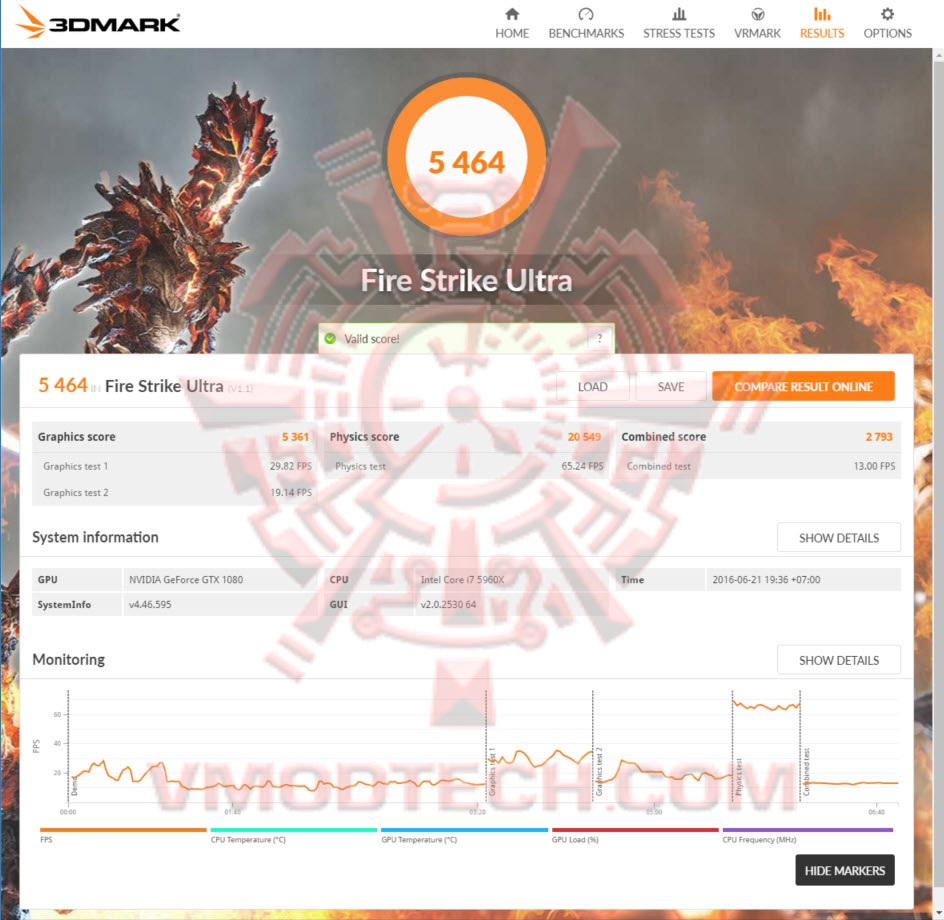Select RESULTS tab label
The image size is (944, 920).
822,33
